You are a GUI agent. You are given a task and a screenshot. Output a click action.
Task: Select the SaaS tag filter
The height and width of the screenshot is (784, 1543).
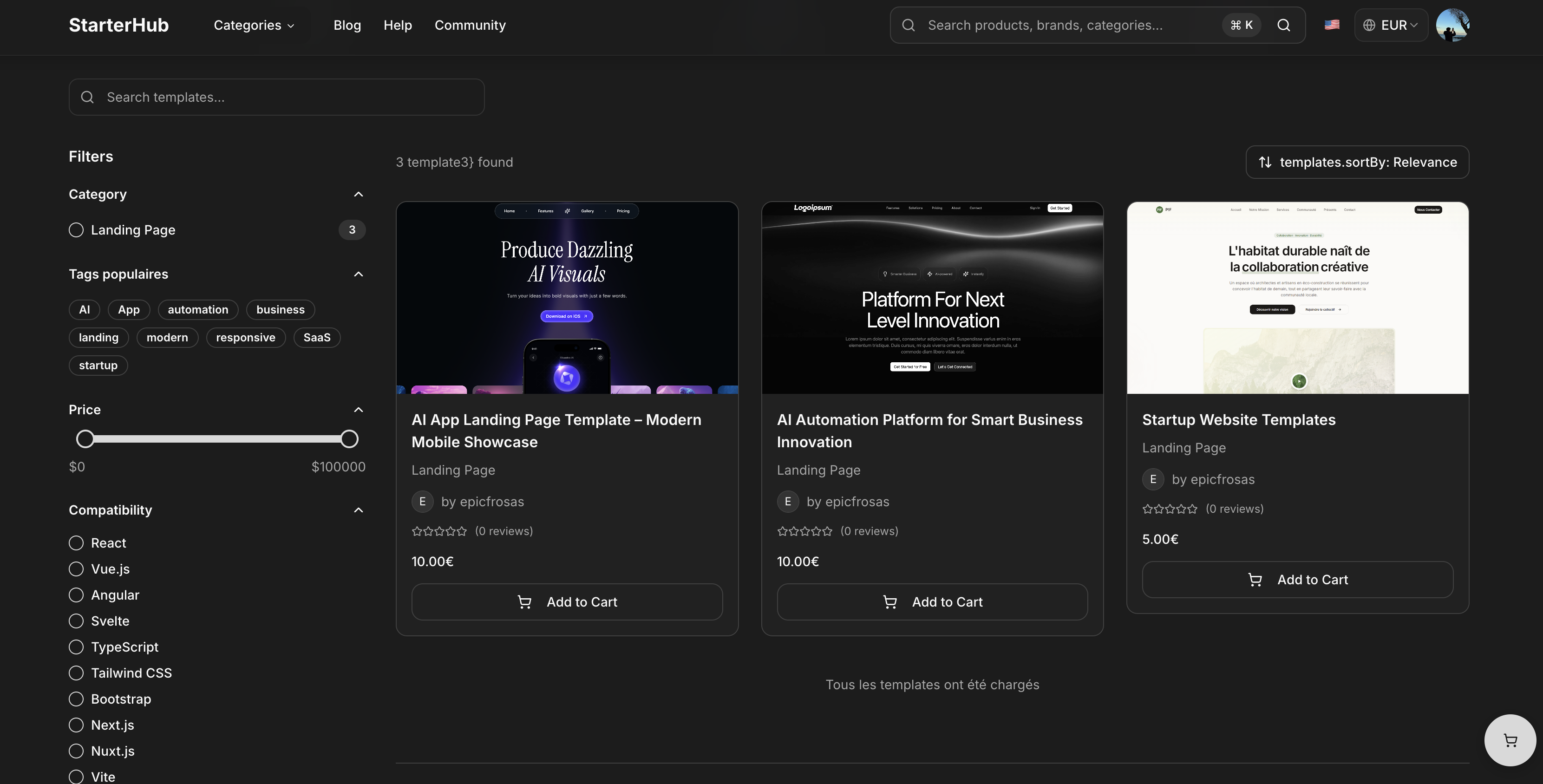[x=316, y=338]
